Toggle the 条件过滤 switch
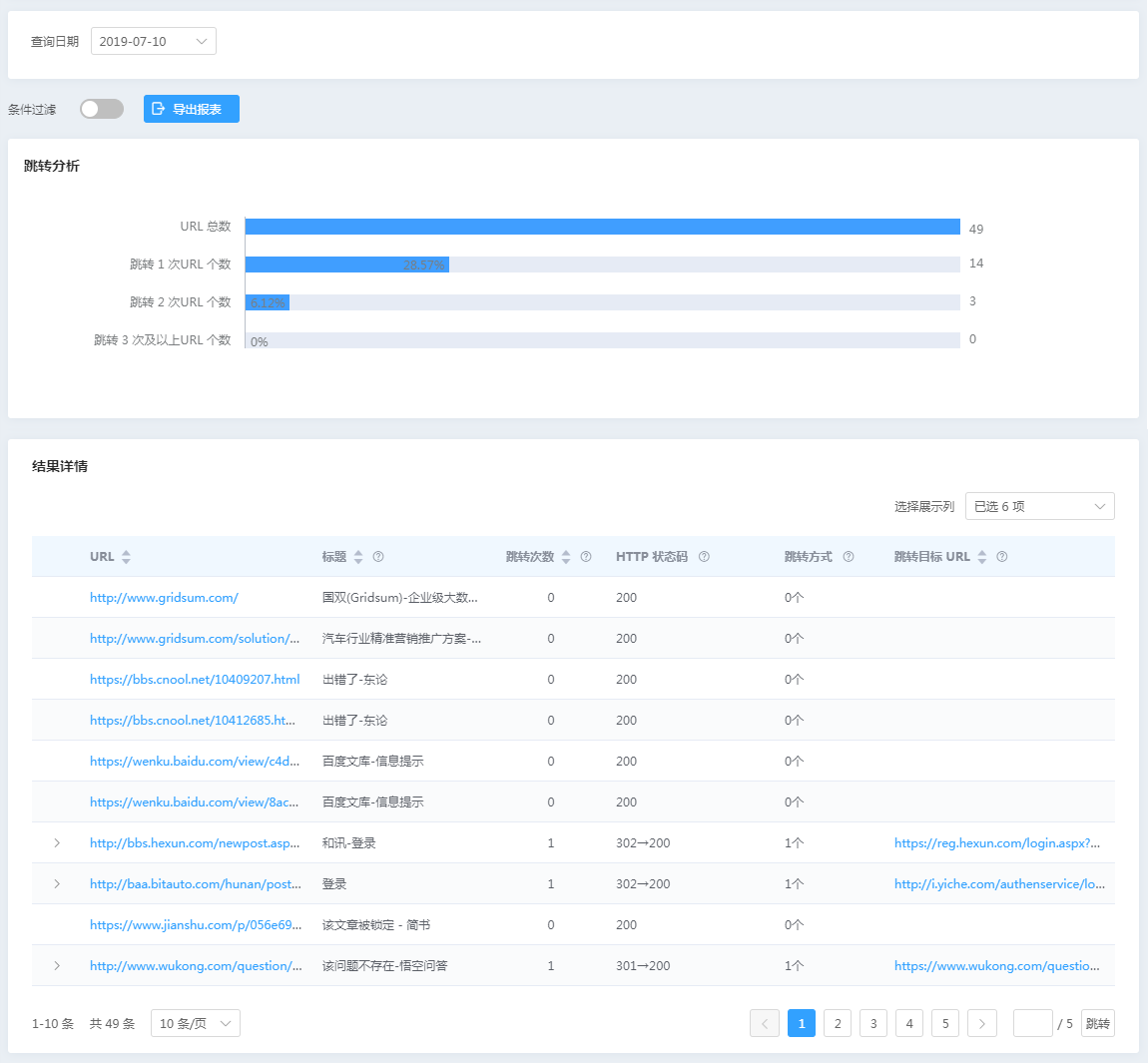Viewport: 1148px width, 1063px height. (102, 109)
